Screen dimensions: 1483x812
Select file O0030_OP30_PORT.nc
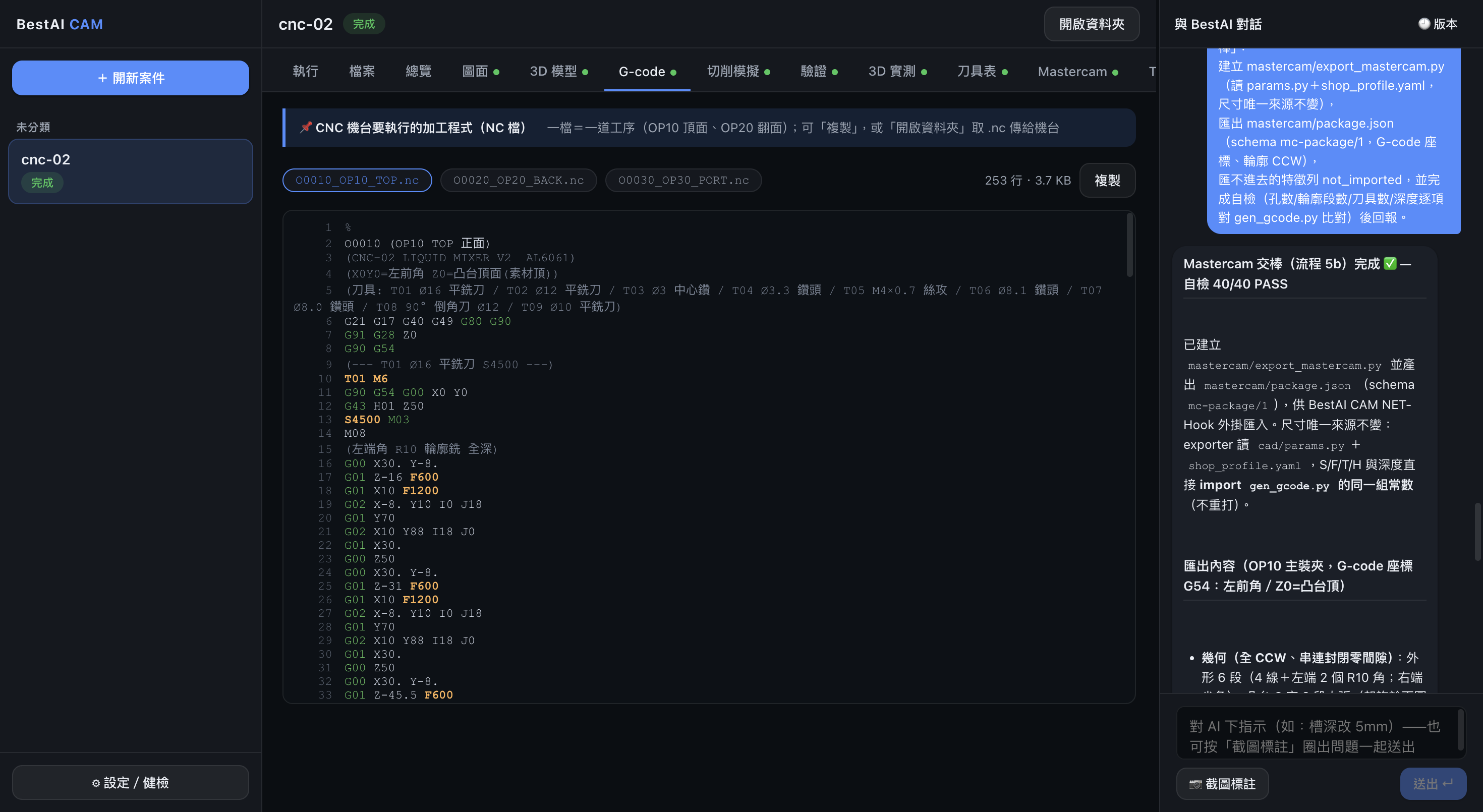pos(683,180)
